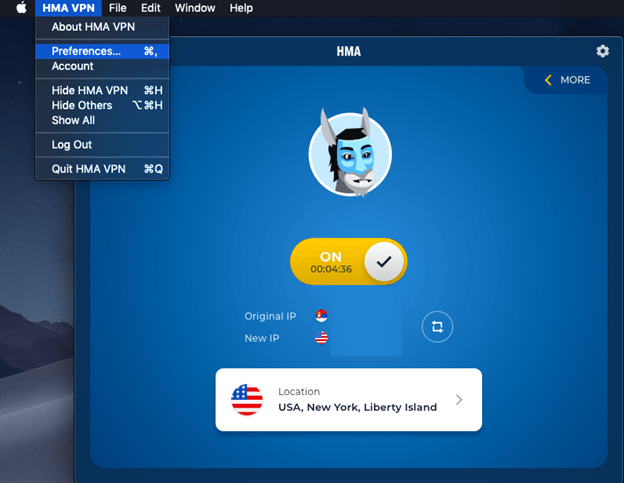
Task: Click the donkey mascot avatar
Action: (x=350, y=153)
